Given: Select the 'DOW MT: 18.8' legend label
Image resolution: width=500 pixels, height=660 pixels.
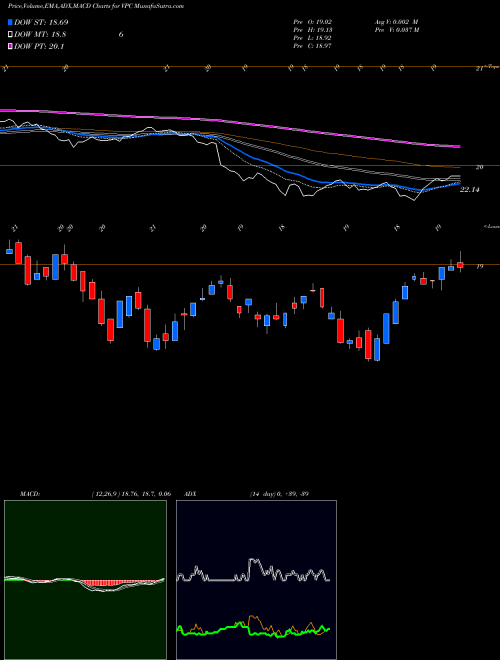Looking at the screenshot, I should [40, 35].
